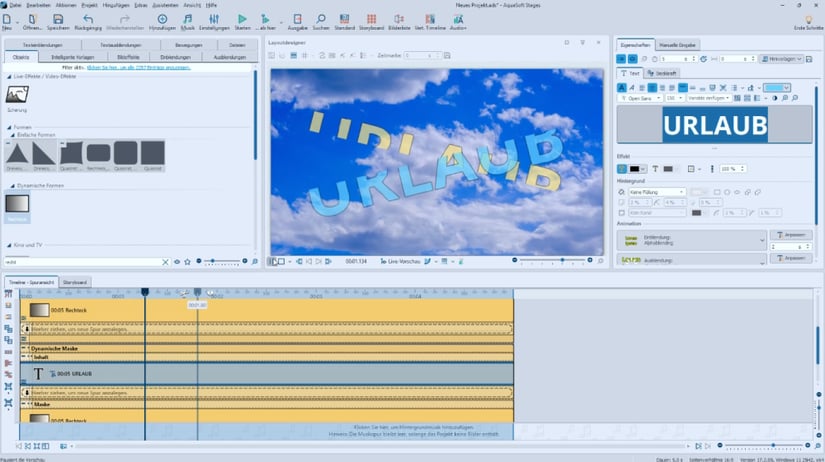The width and height of the screenshot is (825, 462).
Task: Open the Objekte tab in toolbox
Action: pyautogui.click(x=21, y=57)
